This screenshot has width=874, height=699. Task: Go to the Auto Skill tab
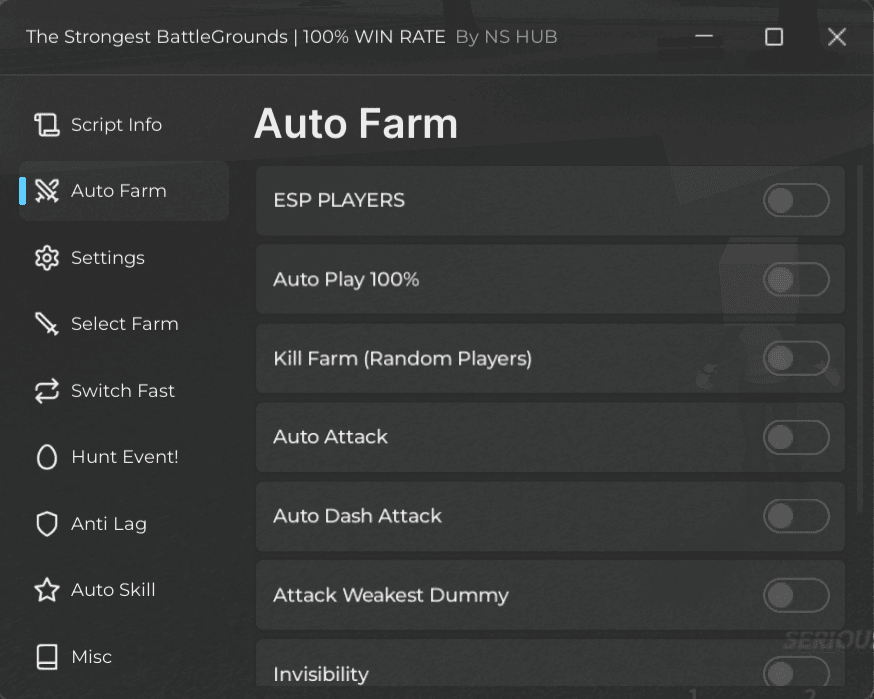[x=124, y=590]
